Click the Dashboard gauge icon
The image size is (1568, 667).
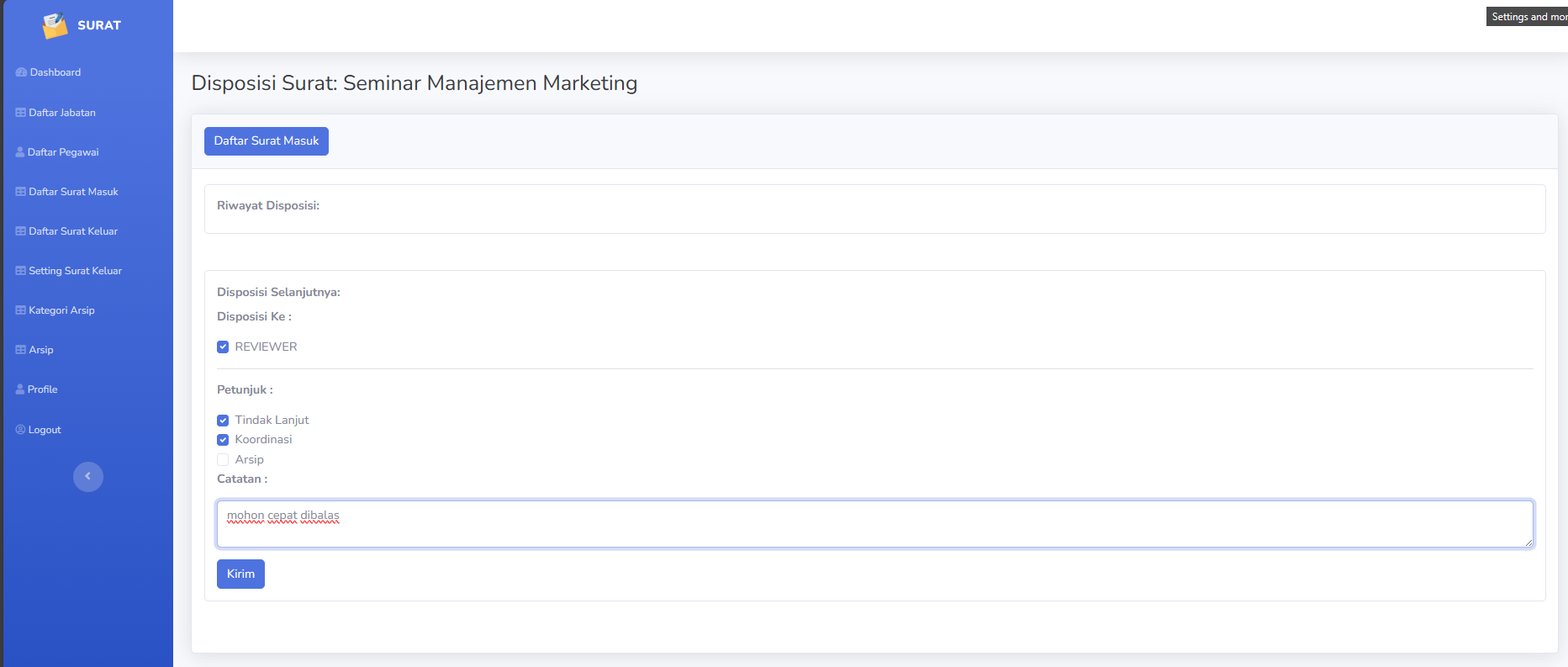(21, 72)
